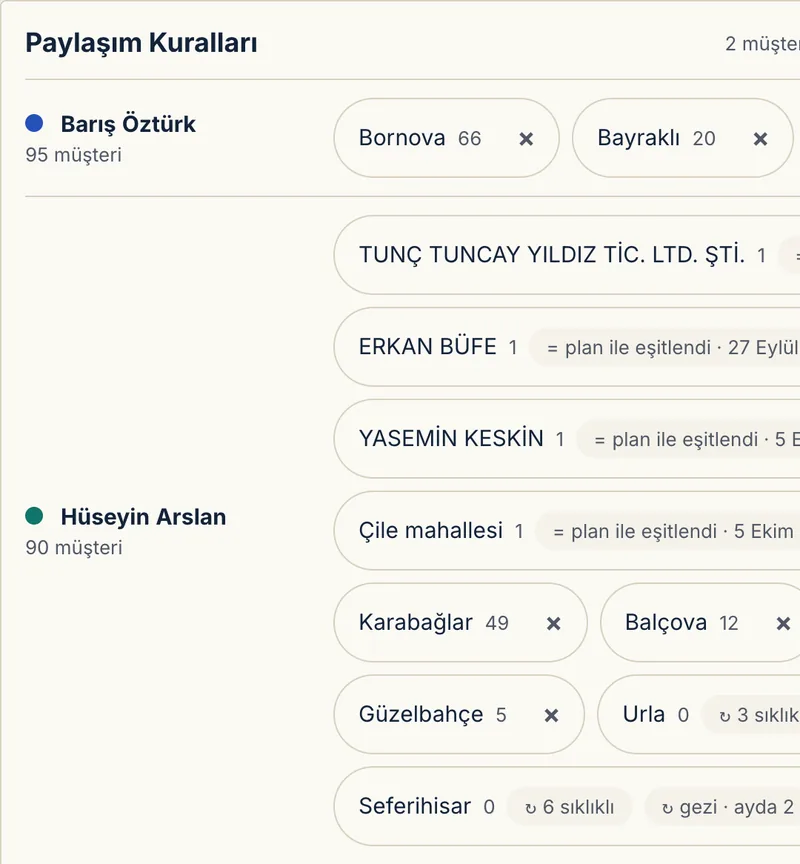Click the 'gezi · ayda 2' tag on Seferihisar
Image resolution: width=800 pixels, height=864 pixels.
click(722, 807)
